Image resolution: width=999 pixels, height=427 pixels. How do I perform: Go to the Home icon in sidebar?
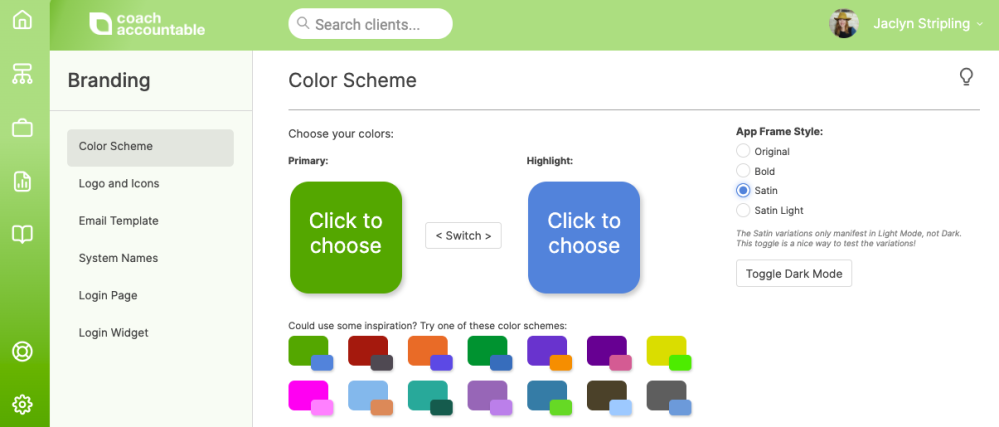22,20
